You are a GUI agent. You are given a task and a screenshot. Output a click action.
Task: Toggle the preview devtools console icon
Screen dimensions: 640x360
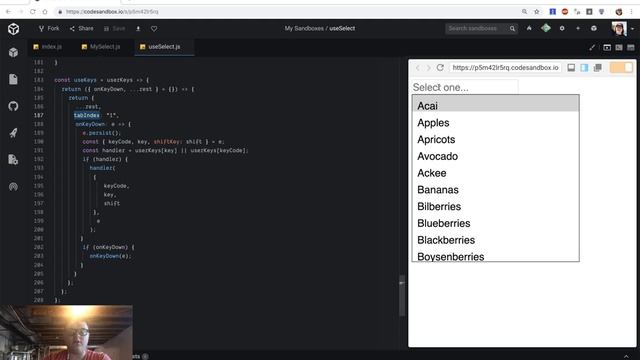click(x=571, y=68)
